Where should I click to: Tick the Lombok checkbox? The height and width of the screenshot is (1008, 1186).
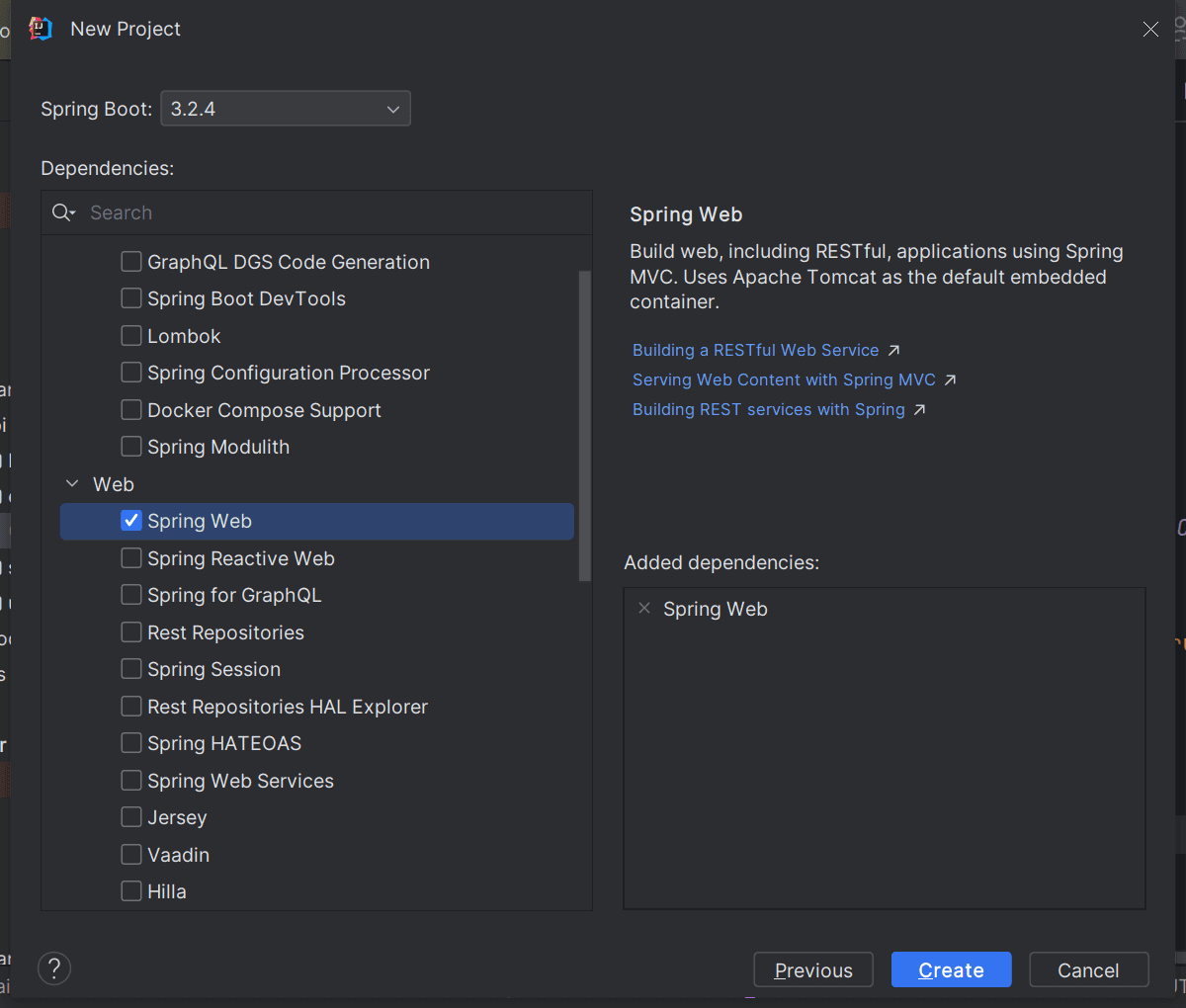[131, 336]
